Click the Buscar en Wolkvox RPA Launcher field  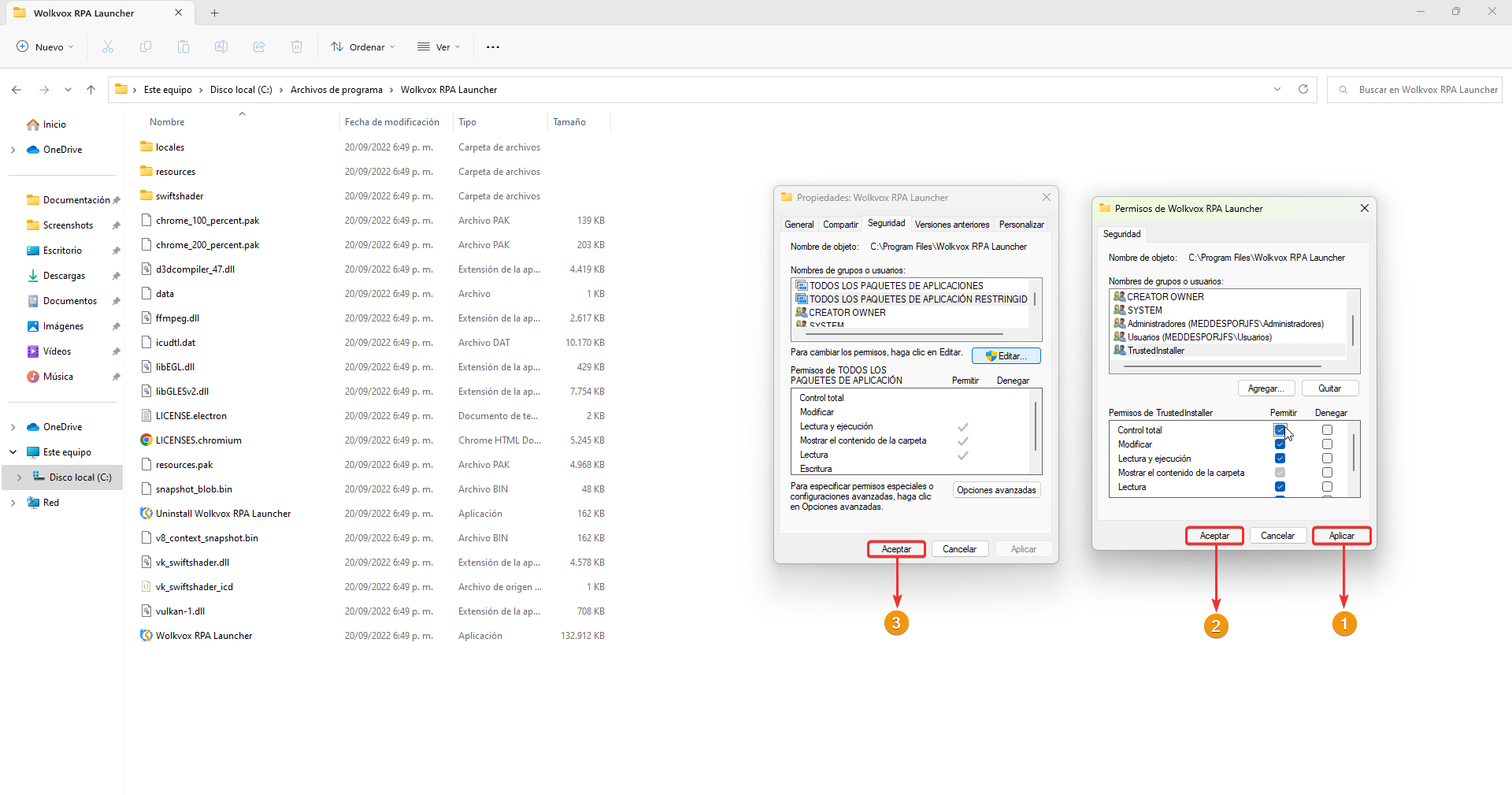click(x=1414, y=90)
